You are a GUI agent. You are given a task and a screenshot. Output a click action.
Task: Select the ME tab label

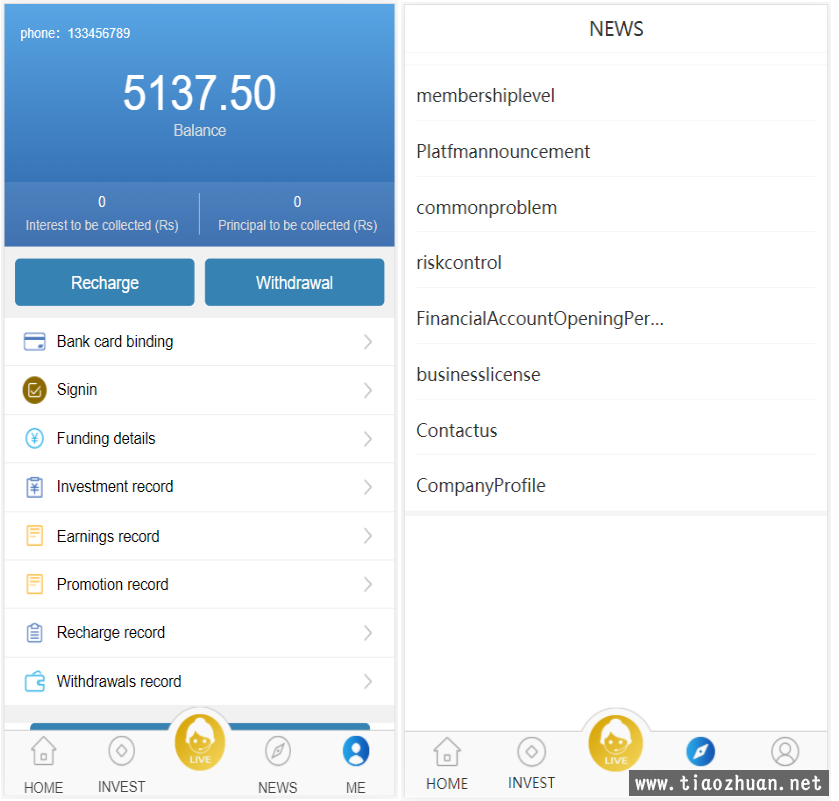356,788
